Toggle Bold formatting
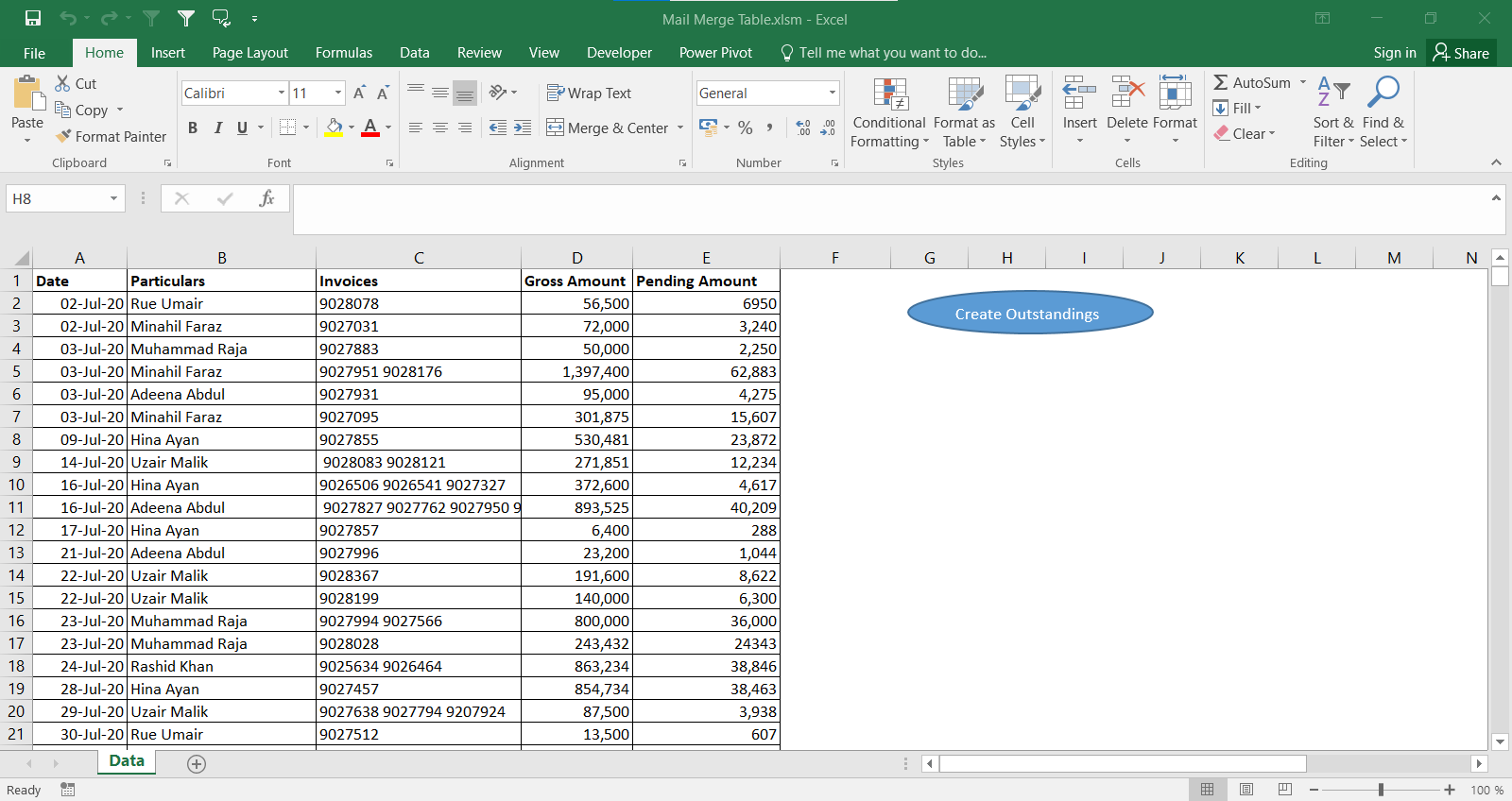 point(193,128)
